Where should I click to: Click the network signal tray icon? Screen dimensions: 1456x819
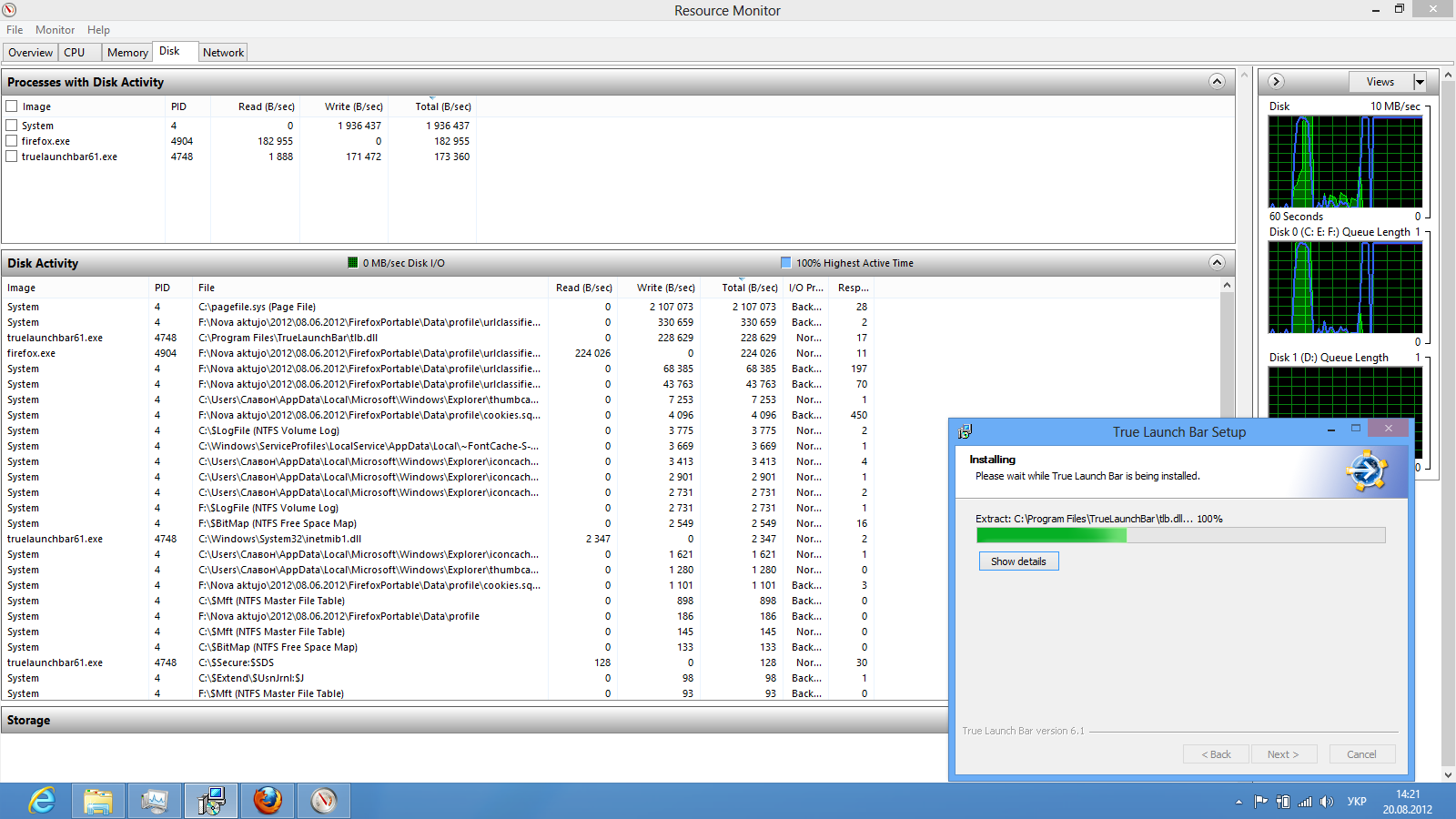coord(1305,802)
